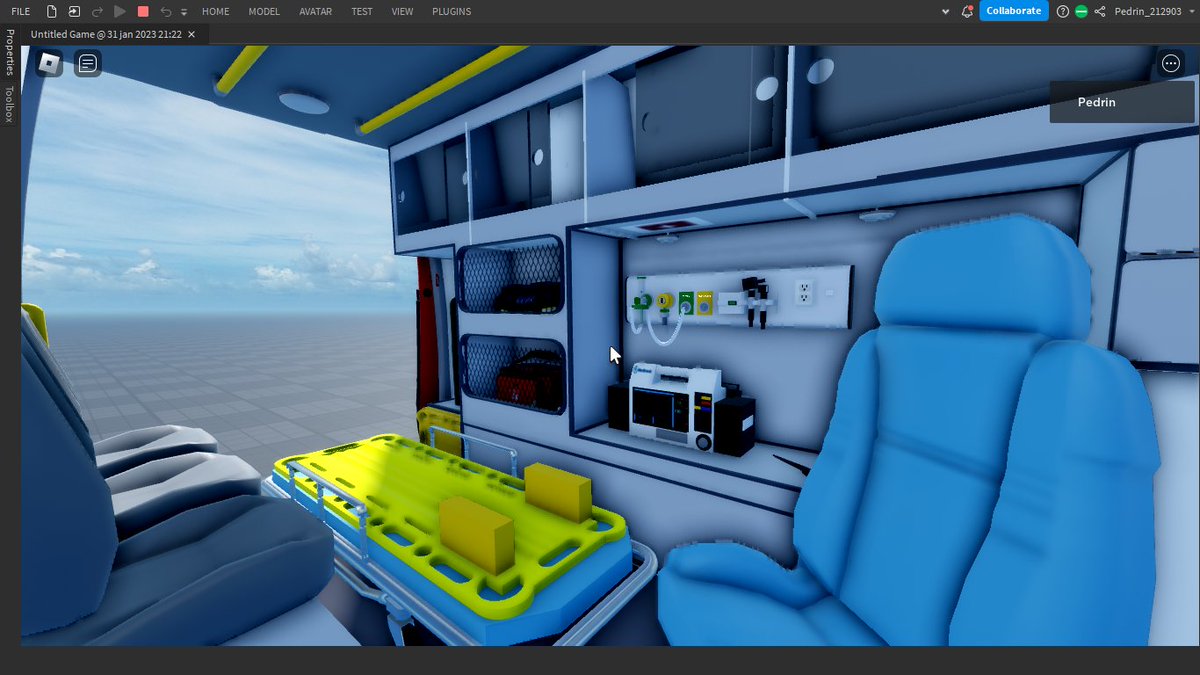Click the Collaborate button
The width and height of the screenshot is (1200, 675).
(1014, 11)
